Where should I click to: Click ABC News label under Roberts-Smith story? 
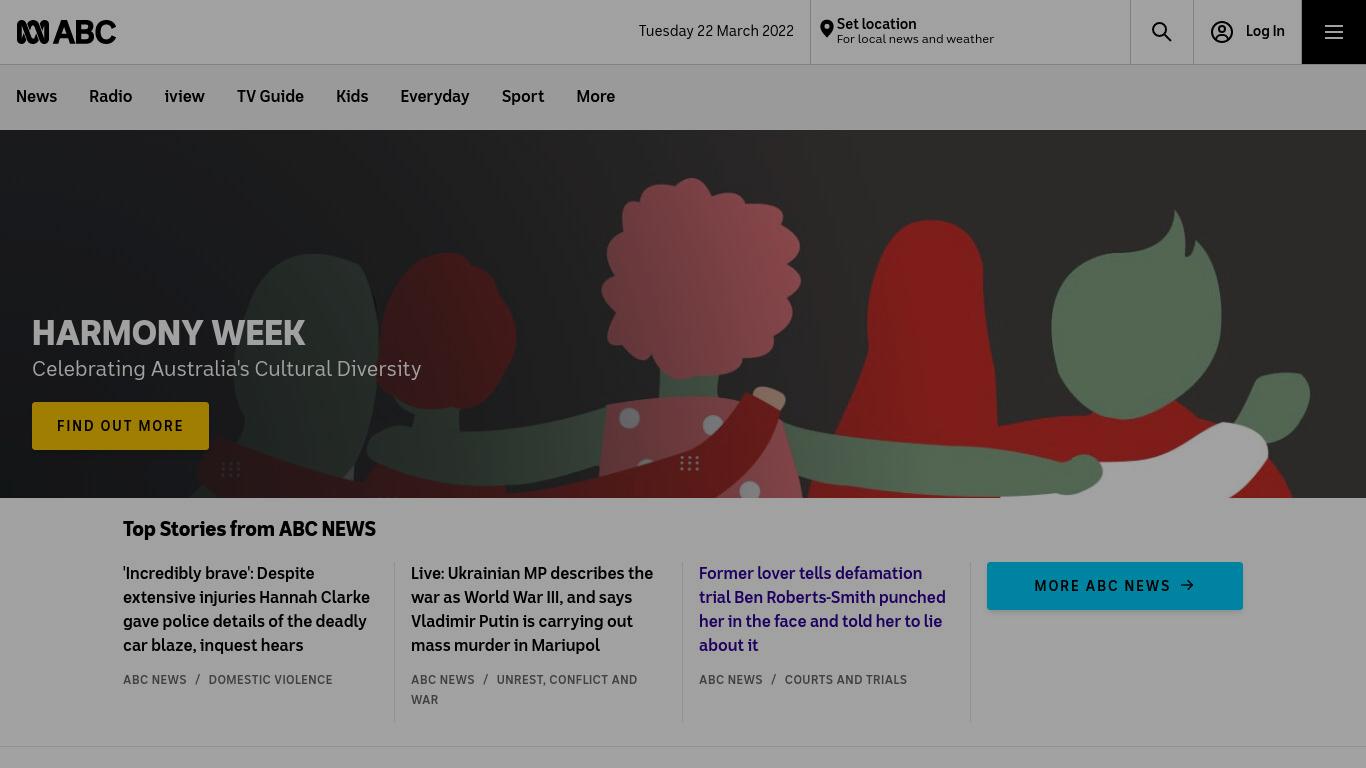tap(731, 680)
